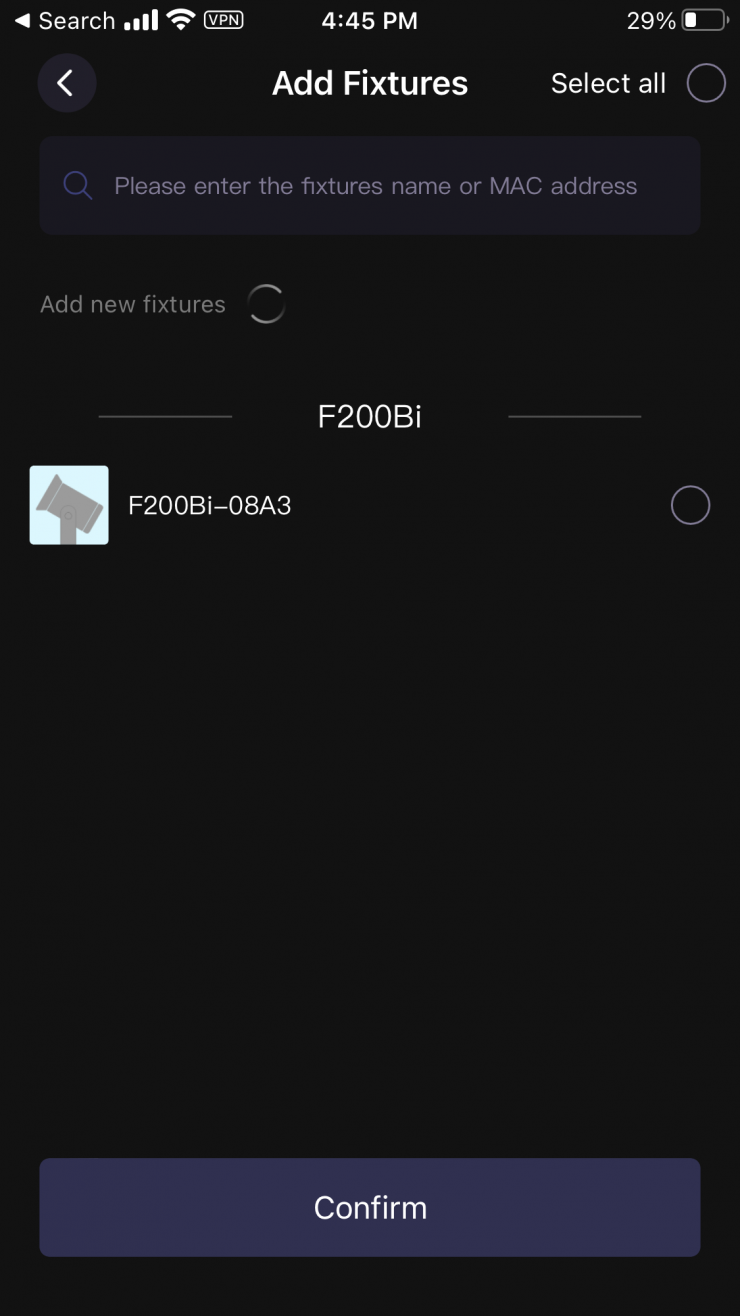The height and width of the screenshot is (1316, 740).
Task: Tap the Add Fixtures page title
Action: tap(370, 83)
